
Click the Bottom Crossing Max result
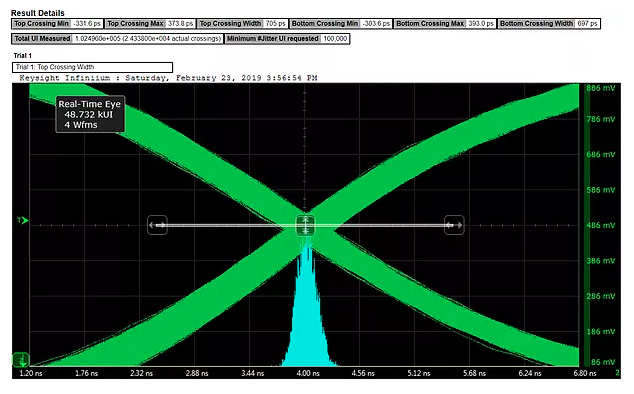445,23
